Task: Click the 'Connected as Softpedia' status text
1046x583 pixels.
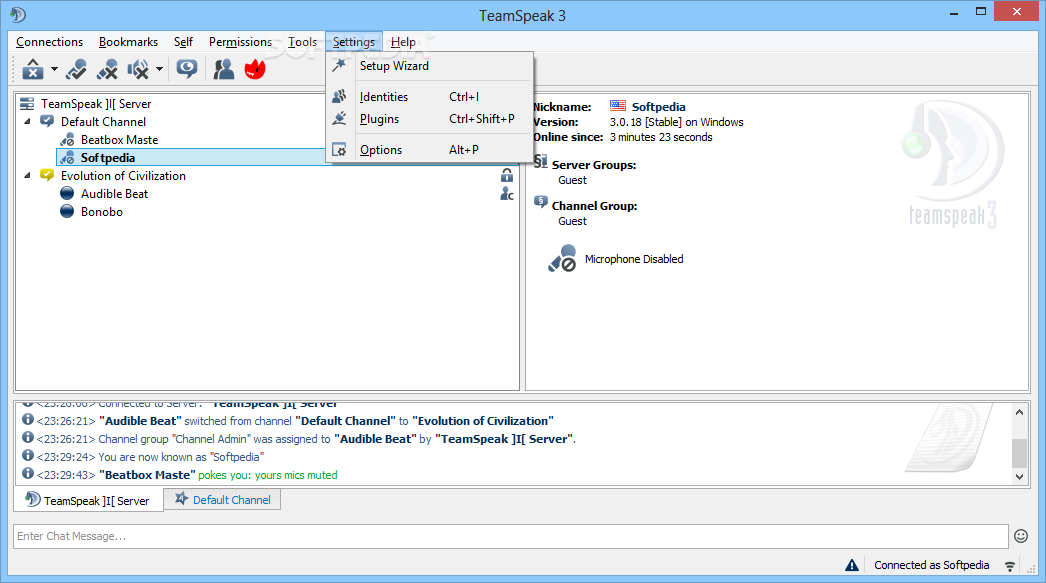Action: [x=931, y=565]
